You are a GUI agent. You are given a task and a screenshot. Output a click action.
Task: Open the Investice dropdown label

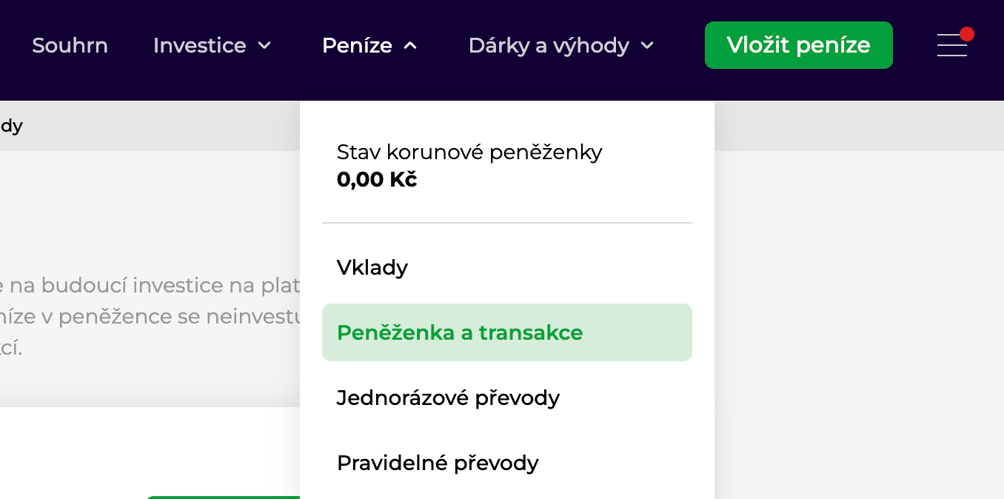tap(200, 45)
